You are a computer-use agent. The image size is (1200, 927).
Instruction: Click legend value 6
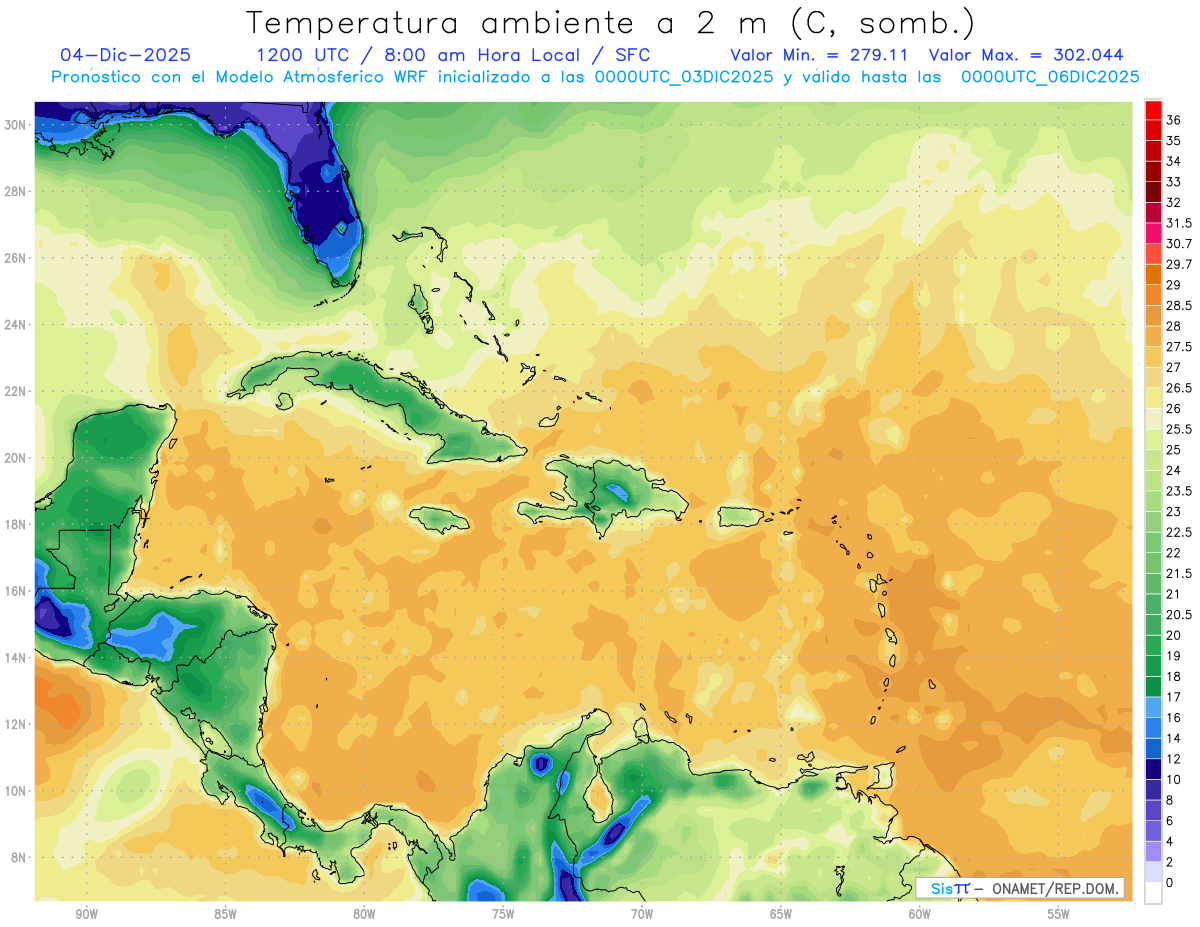click(x=1171, y=821)
